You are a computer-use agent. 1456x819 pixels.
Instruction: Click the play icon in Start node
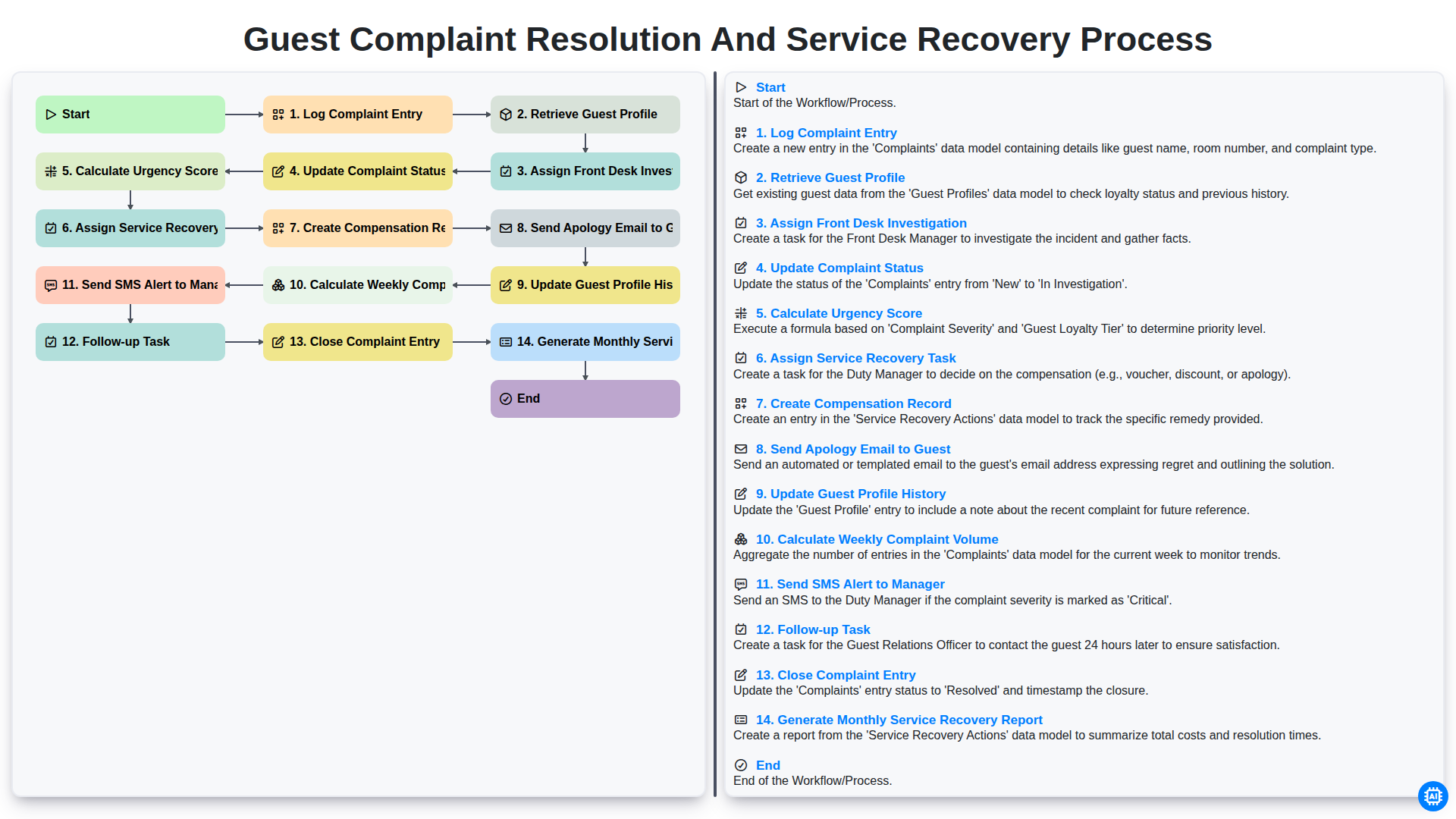pos(51,115)
